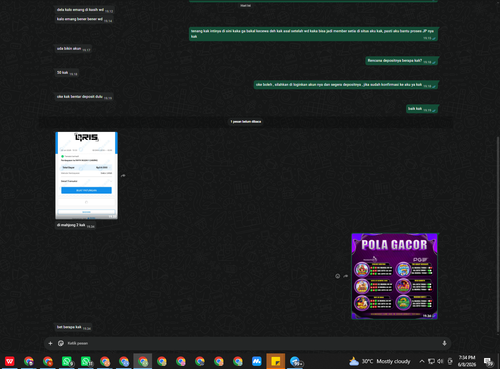The image size is (500, 369).
Task: Open the emoji and sticker picker
Action: tap(61, 343)
